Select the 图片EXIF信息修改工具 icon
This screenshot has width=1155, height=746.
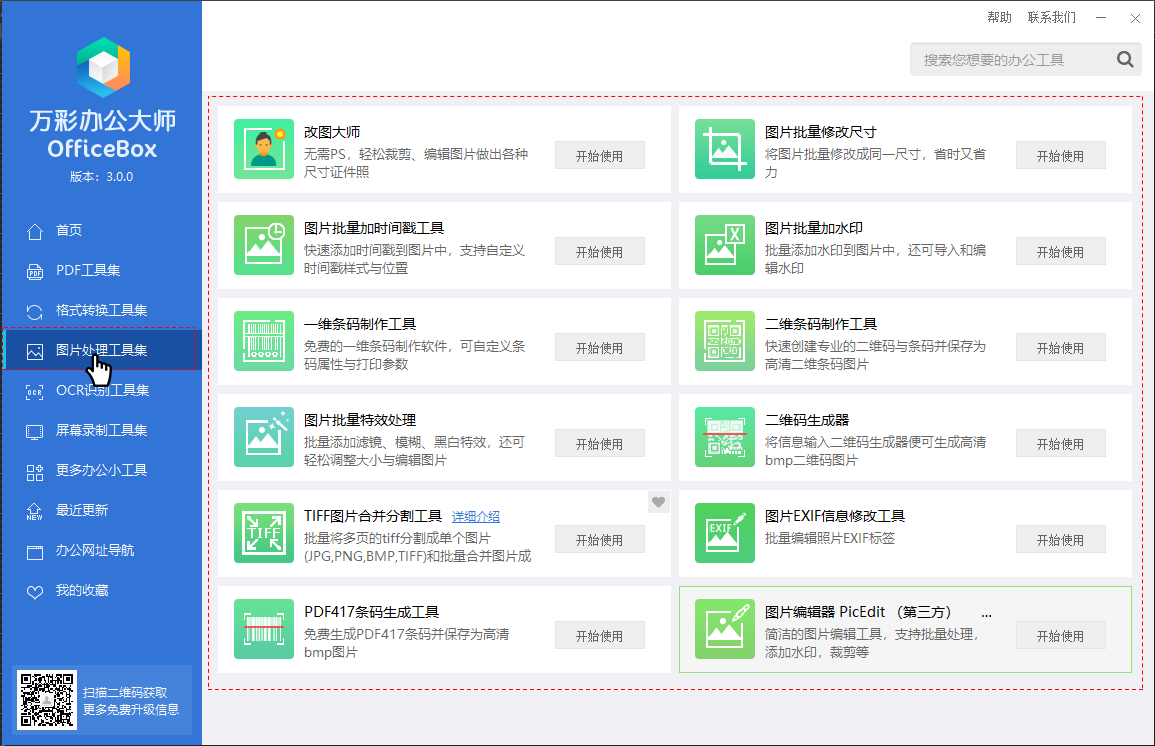[x=725, y=534]
